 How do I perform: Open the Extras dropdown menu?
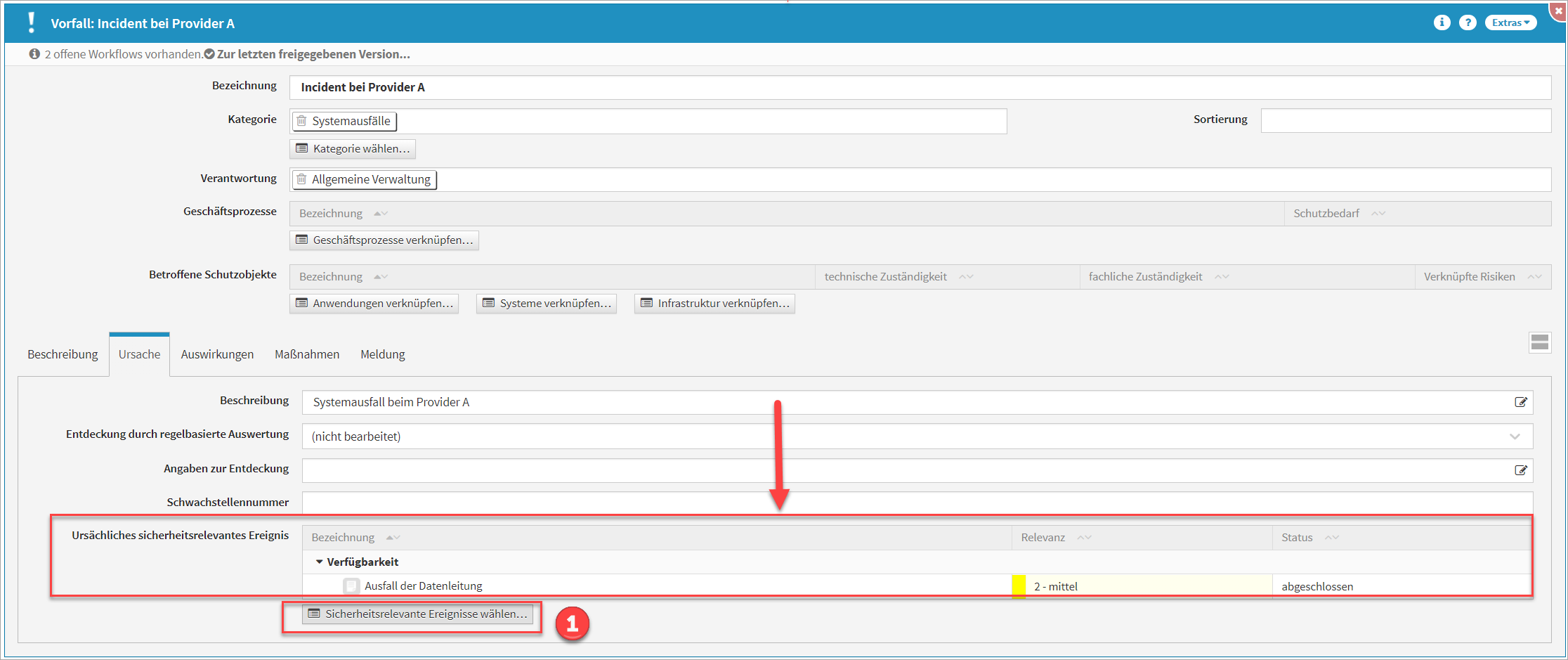click(x=1510, y=22)
